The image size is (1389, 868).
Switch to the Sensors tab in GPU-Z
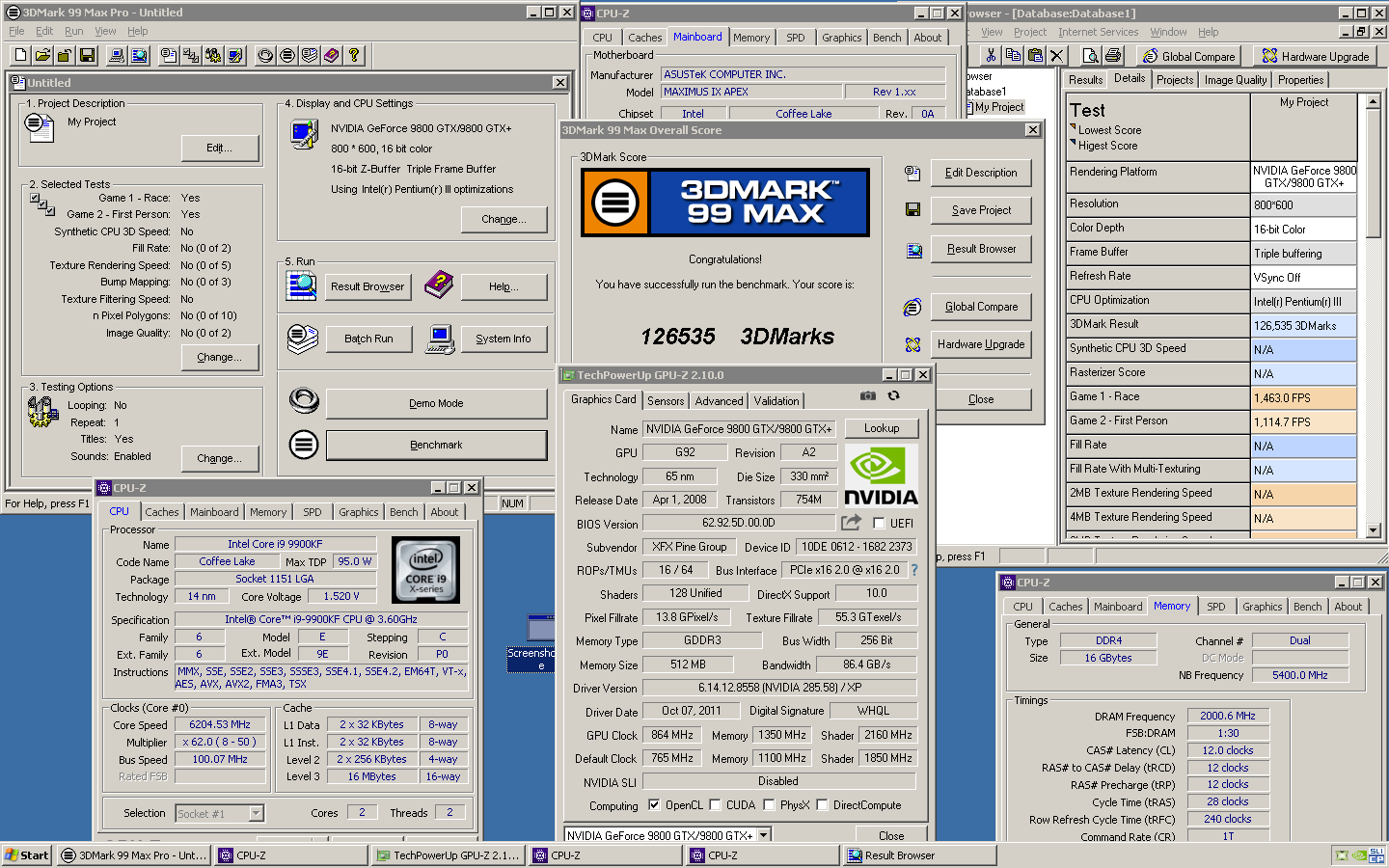click(666, 400)
